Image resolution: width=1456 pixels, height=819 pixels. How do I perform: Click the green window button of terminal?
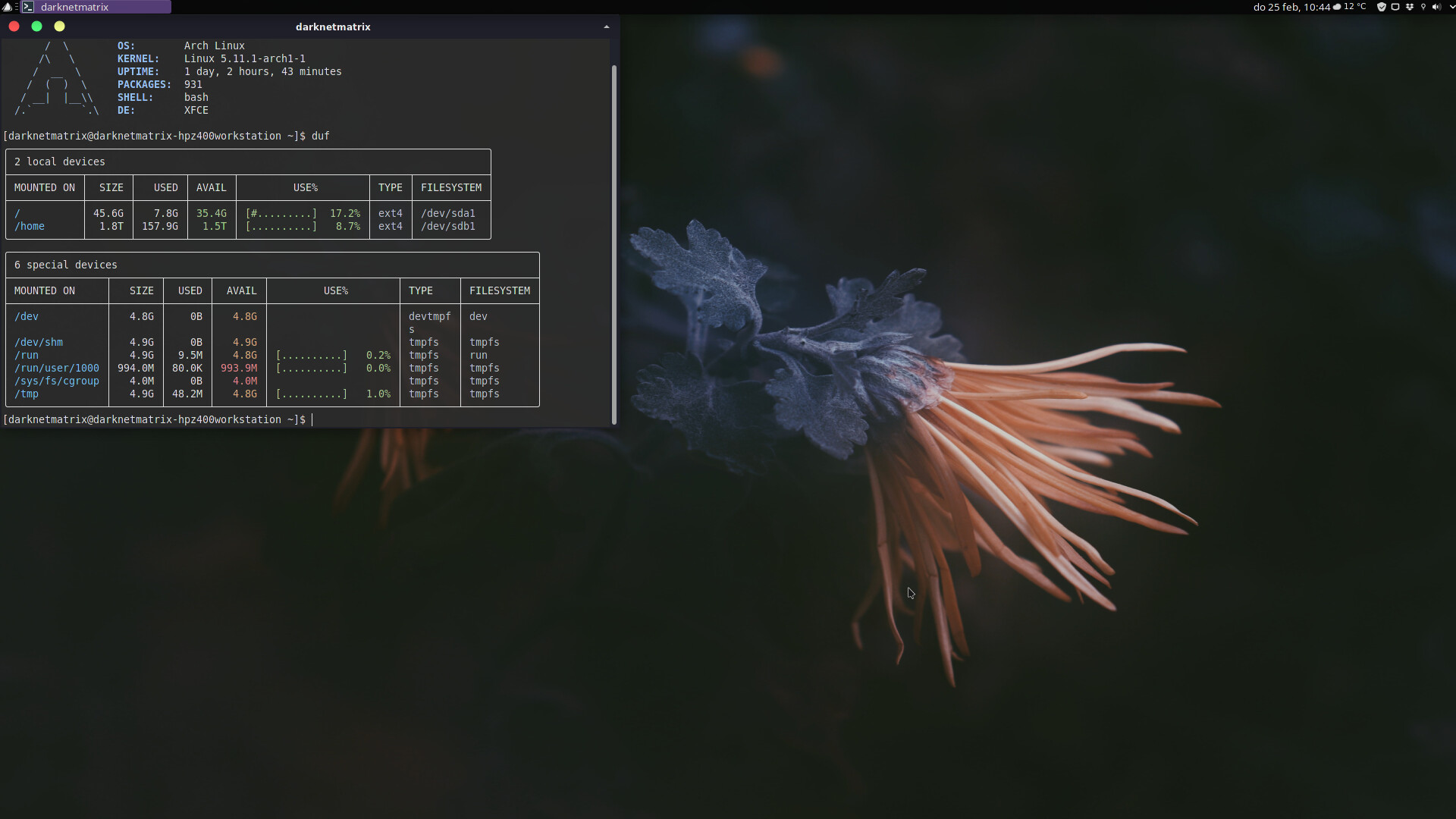[36, 27]
